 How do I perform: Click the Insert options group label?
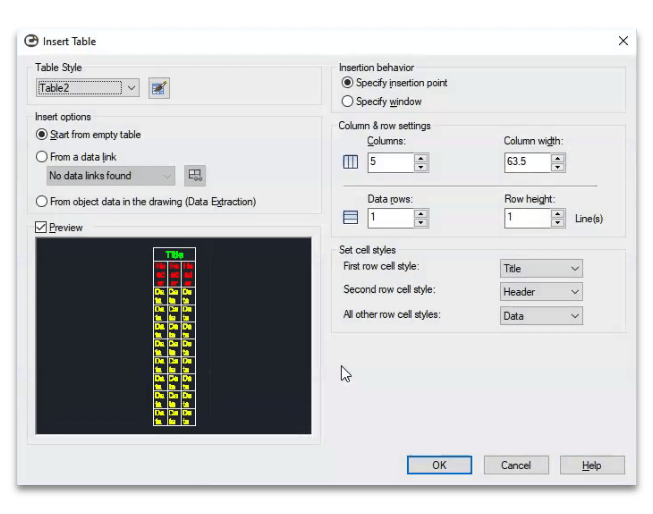tap(63, 117)
